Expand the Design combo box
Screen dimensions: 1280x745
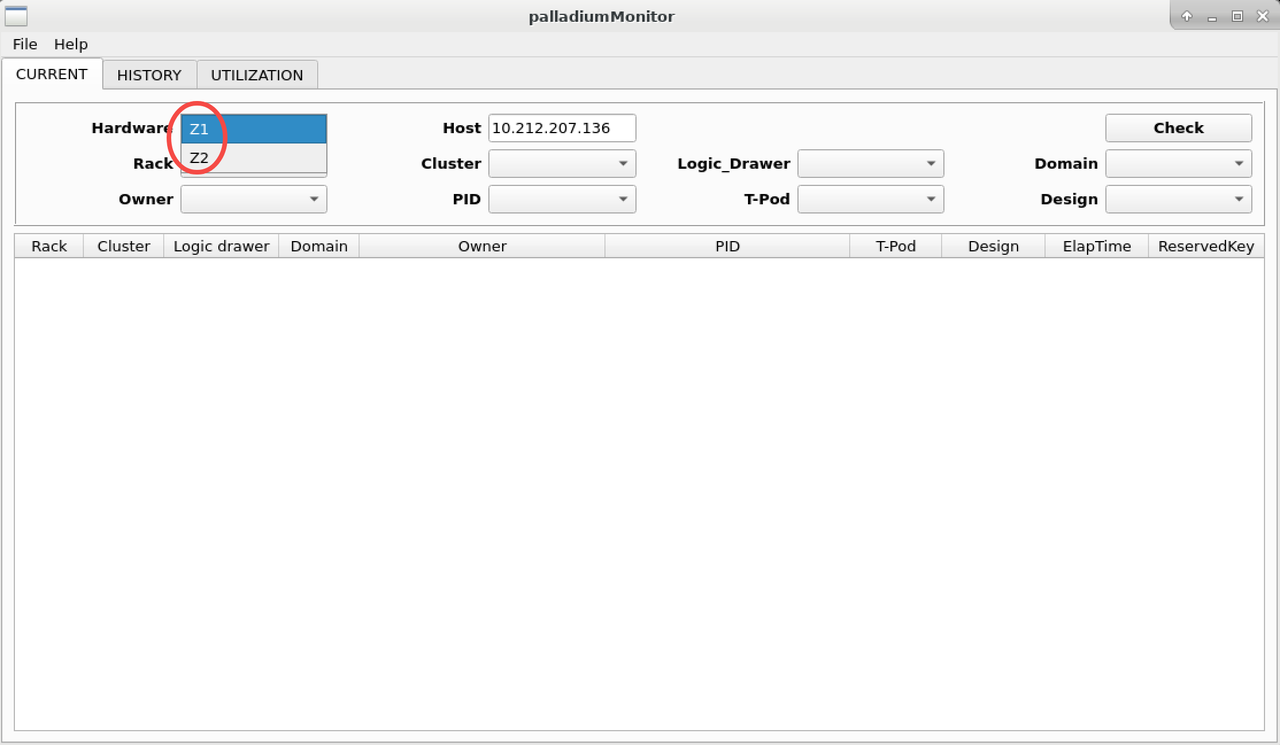coord(1178,199)
